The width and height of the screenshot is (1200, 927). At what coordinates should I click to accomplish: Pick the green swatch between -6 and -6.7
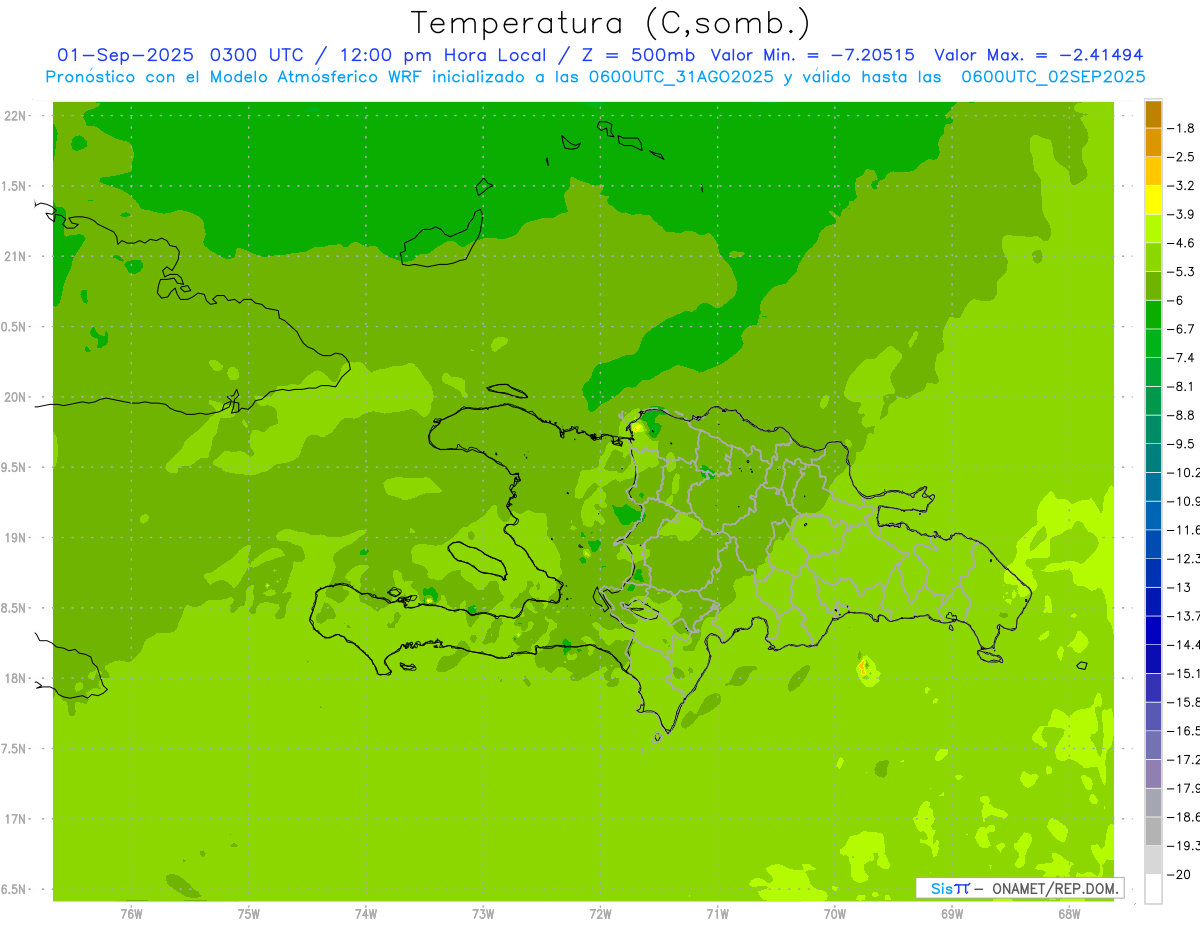pyautogui.click(x=1153, y=314)
